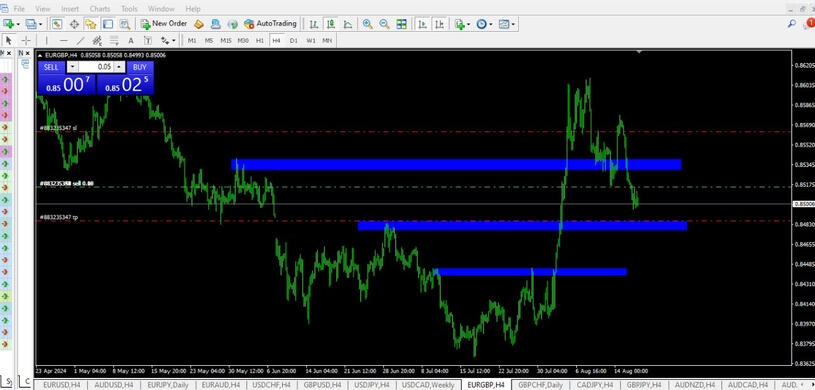Toggle the Navigator panel star-folder icon

(x=91, y=24)
